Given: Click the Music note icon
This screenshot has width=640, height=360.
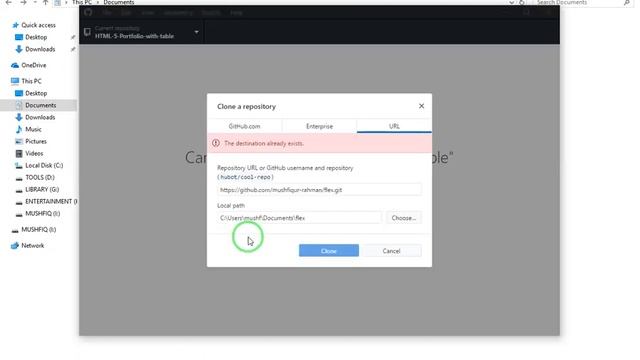Looking at the screenshot, I should click(19, 129).
